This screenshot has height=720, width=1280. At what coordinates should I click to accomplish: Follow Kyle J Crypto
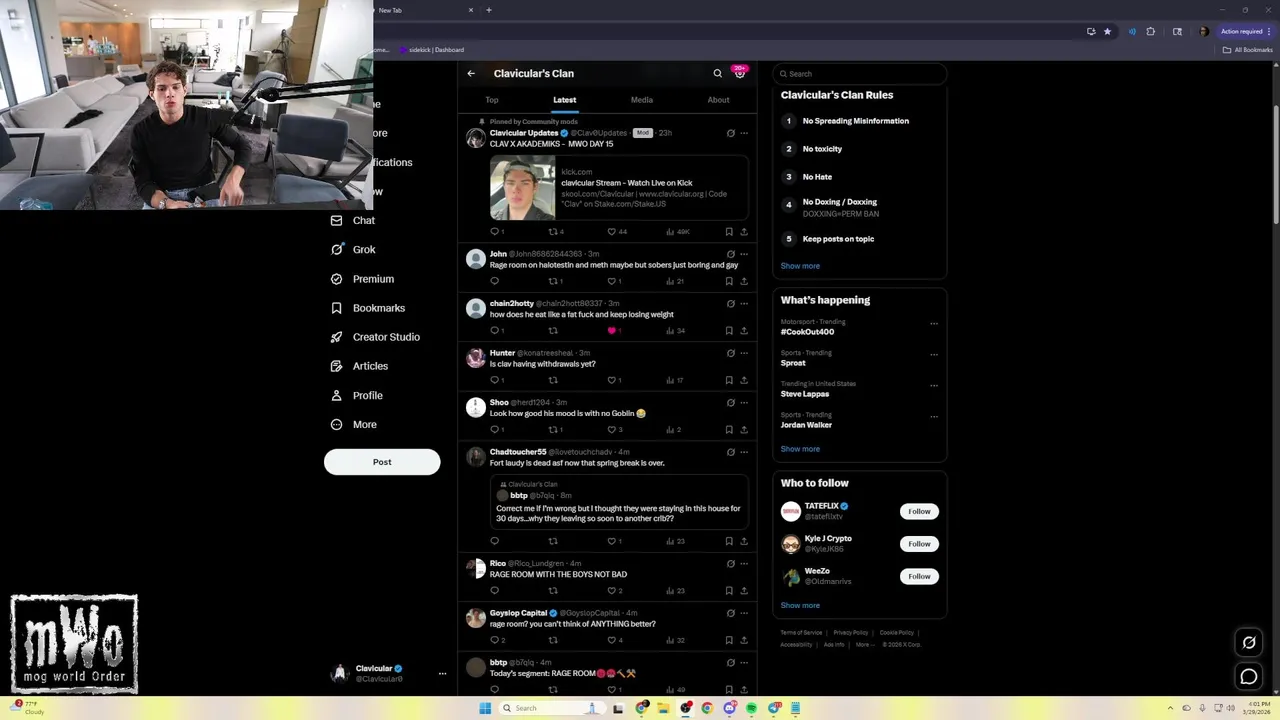point(919,544)
